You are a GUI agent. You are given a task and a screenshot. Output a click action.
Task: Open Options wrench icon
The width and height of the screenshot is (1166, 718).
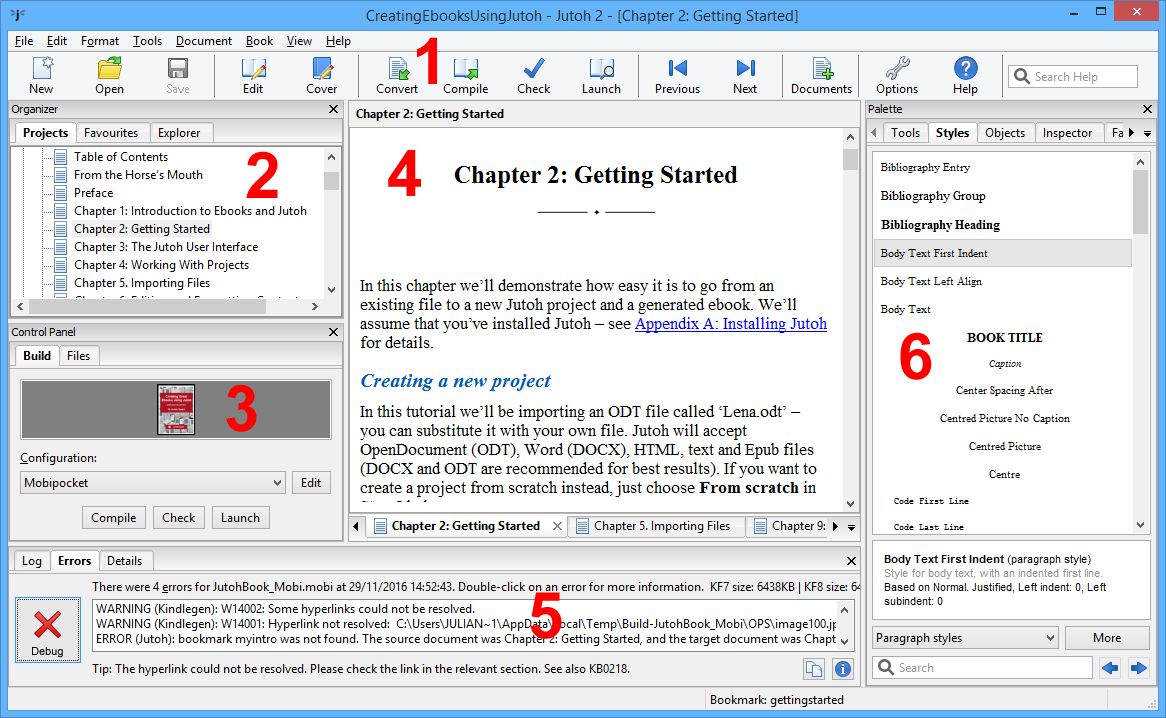pos(897,75)
